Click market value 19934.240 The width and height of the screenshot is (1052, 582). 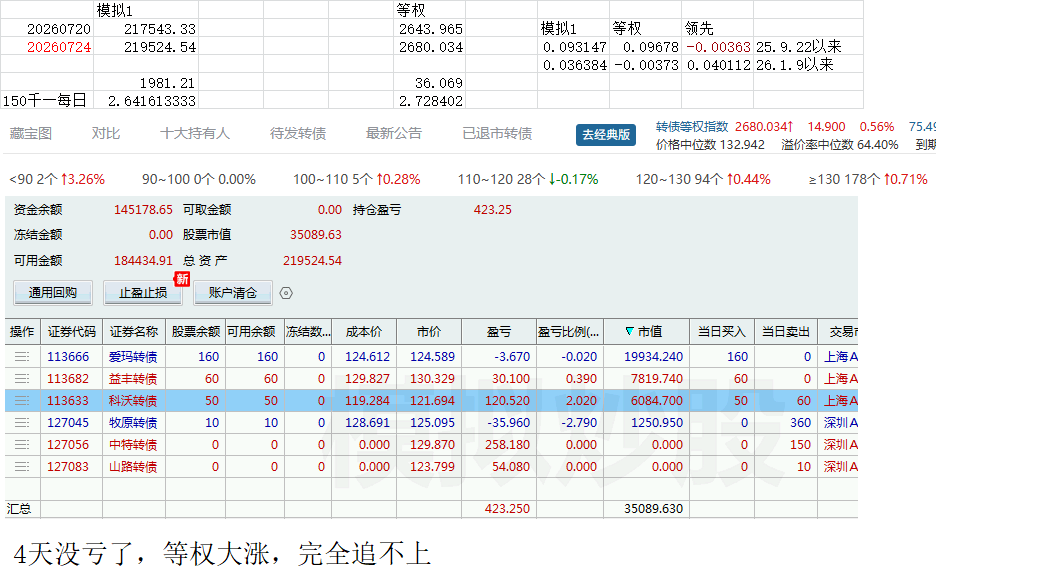(653, 357)
